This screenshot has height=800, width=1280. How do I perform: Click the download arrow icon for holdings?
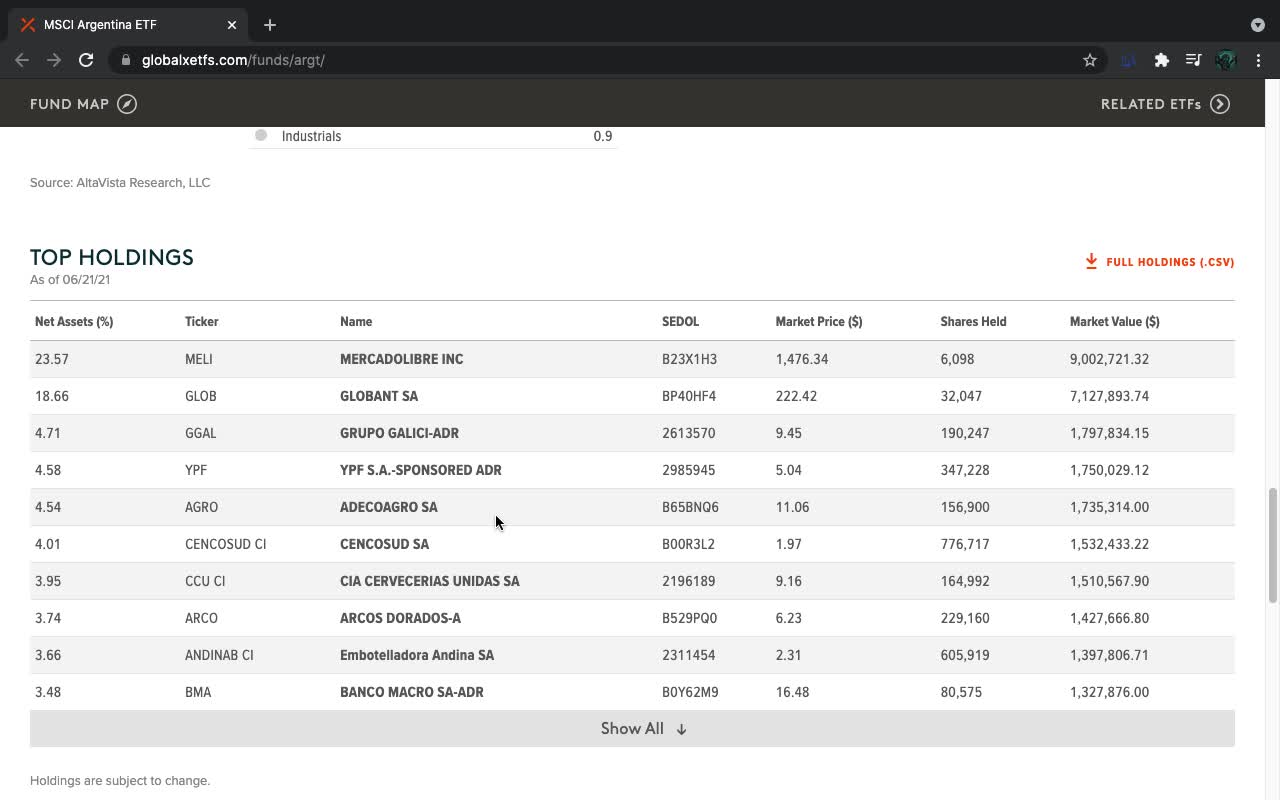1091,261
